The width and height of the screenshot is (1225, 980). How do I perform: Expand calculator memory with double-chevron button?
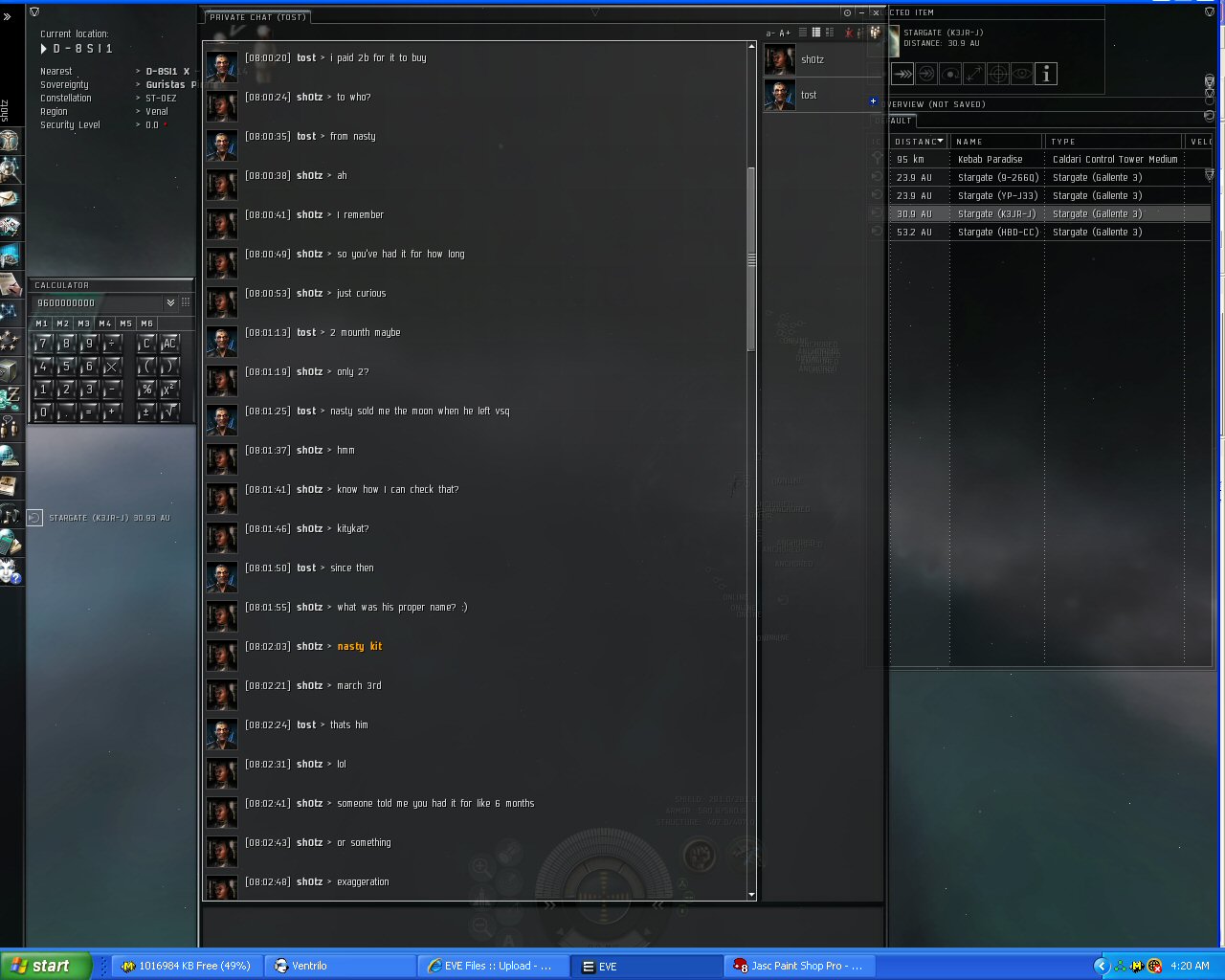click(x=170, y=302)
